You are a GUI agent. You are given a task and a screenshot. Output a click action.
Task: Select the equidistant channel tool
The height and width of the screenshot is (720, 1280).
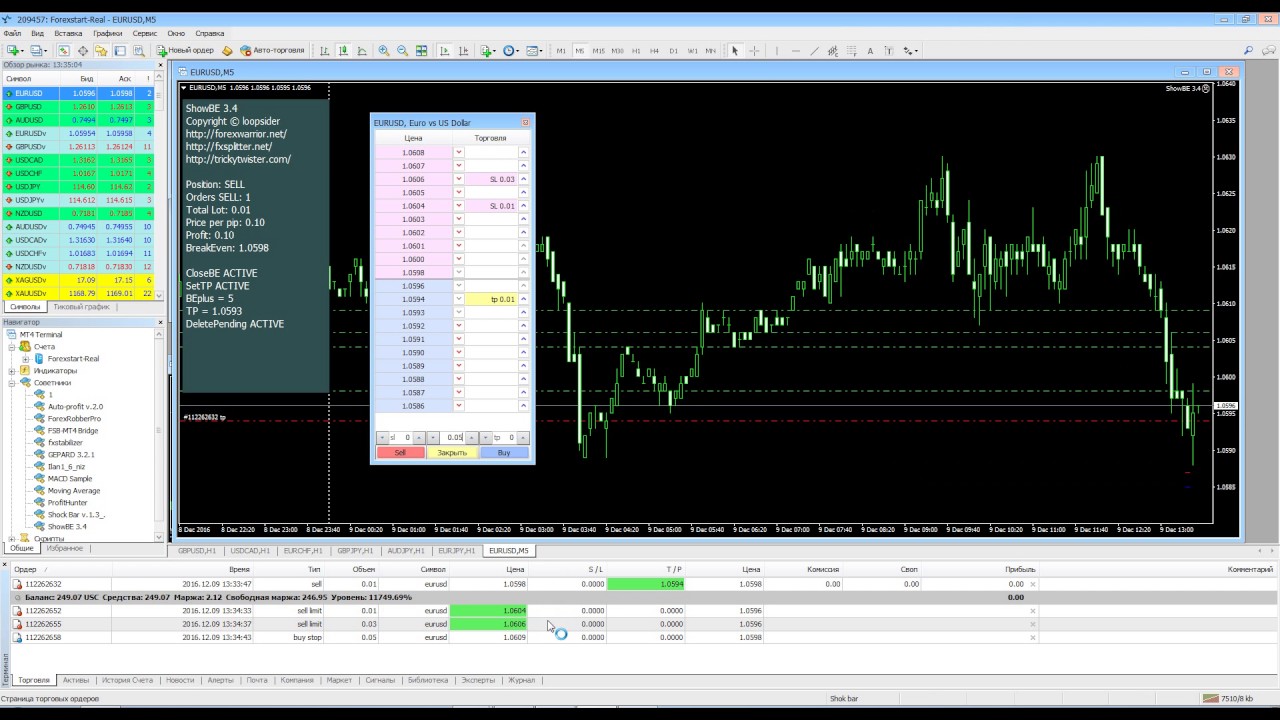point(833,50)
